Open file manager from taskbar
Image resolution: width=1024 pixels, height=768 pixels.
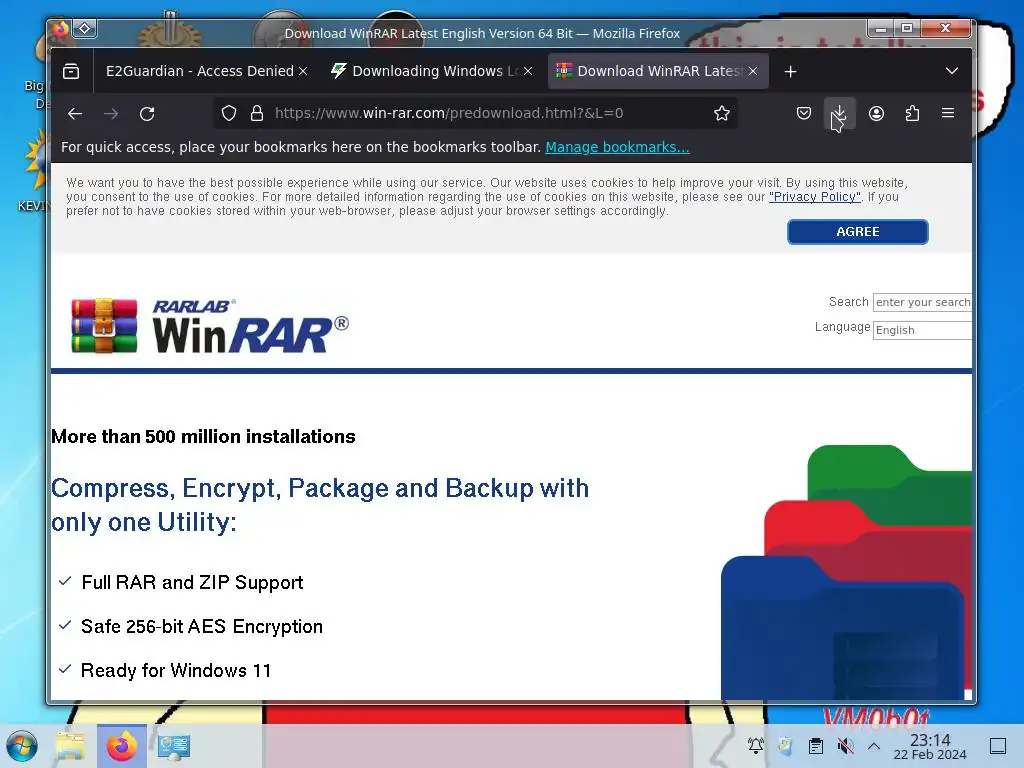[70, 746]
